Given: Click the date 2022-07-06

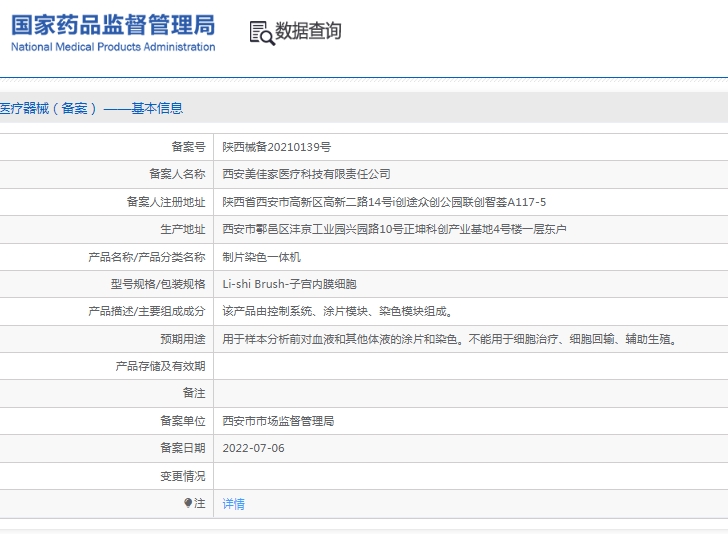Looking at the screenshot, I should coord(254,448).
